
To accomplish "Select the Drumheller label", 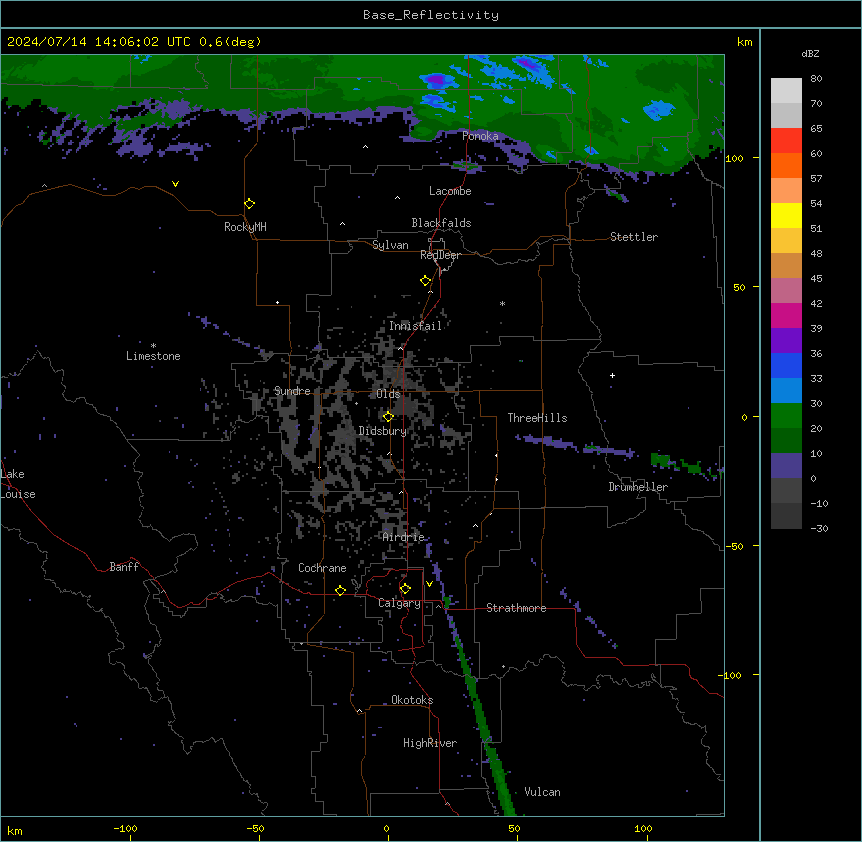I will point(638,487).
